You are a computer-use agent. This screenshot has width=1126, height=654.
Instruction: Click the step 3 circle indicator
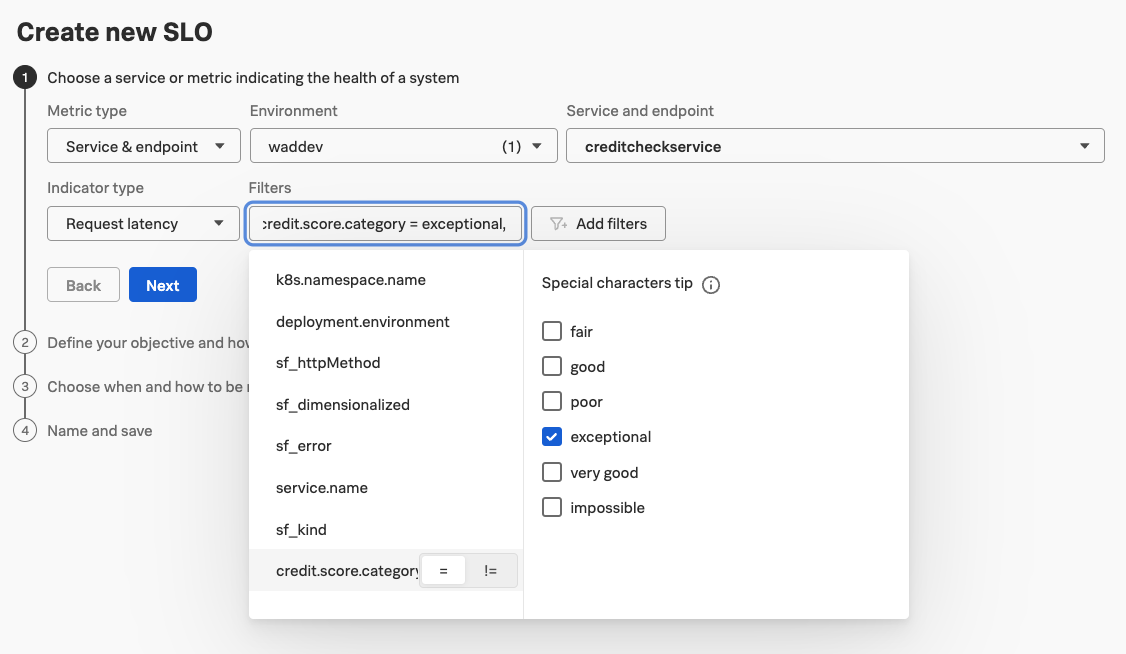pyautogui.click(x=24, y=386)
